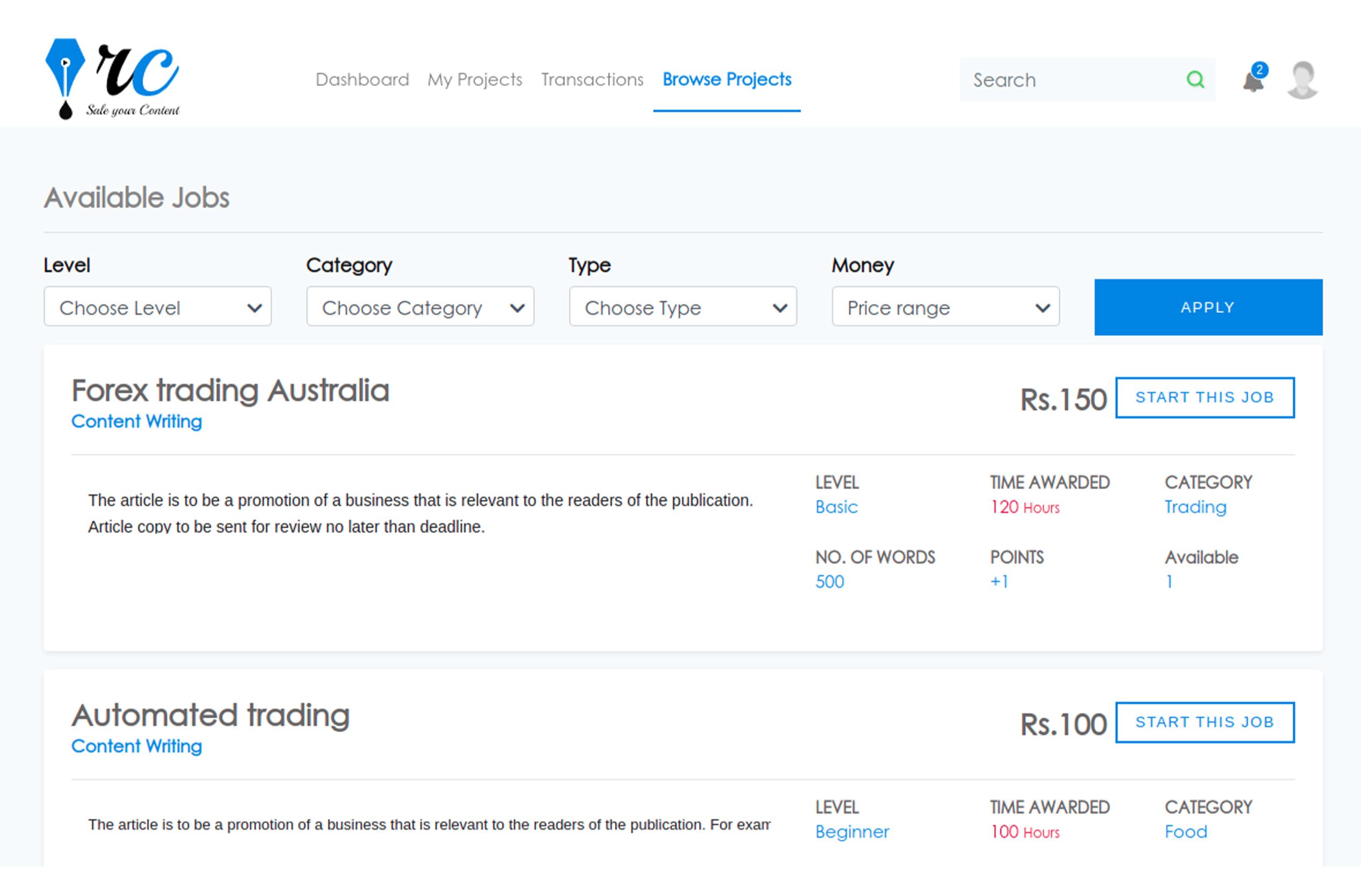This screenshot has width=1361, height=896.
Task: Select the Browse Projects tab
Action: point(726,79)
